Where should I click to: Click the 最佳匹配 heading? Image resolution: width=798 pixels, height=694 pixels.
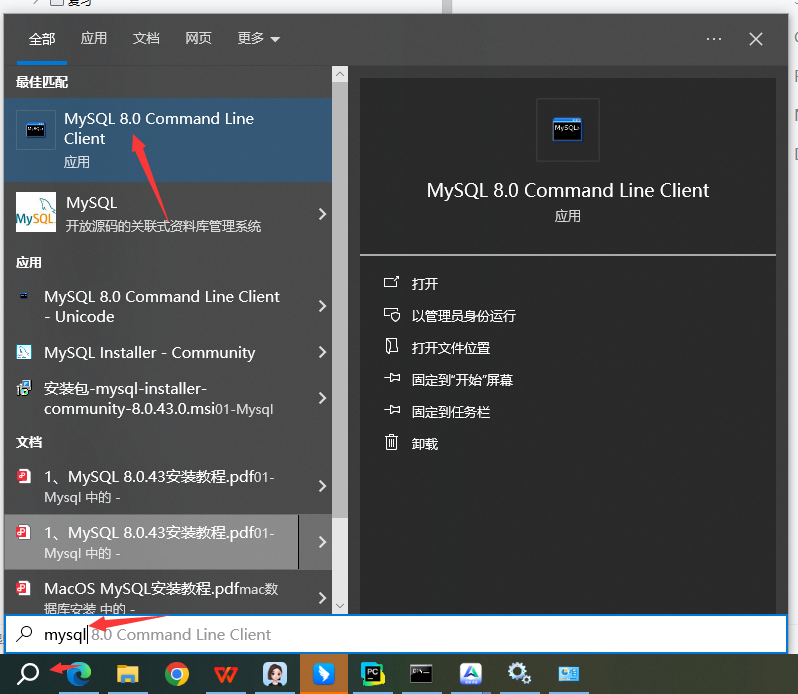tap(42, 82)
